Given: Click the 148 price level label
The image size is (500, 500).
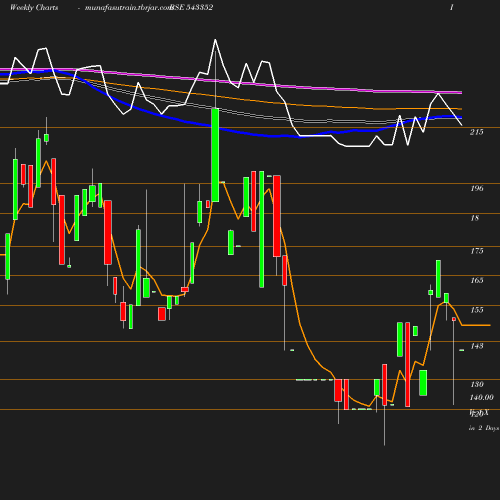Looking at the screenshot, I should click(477, 346).
